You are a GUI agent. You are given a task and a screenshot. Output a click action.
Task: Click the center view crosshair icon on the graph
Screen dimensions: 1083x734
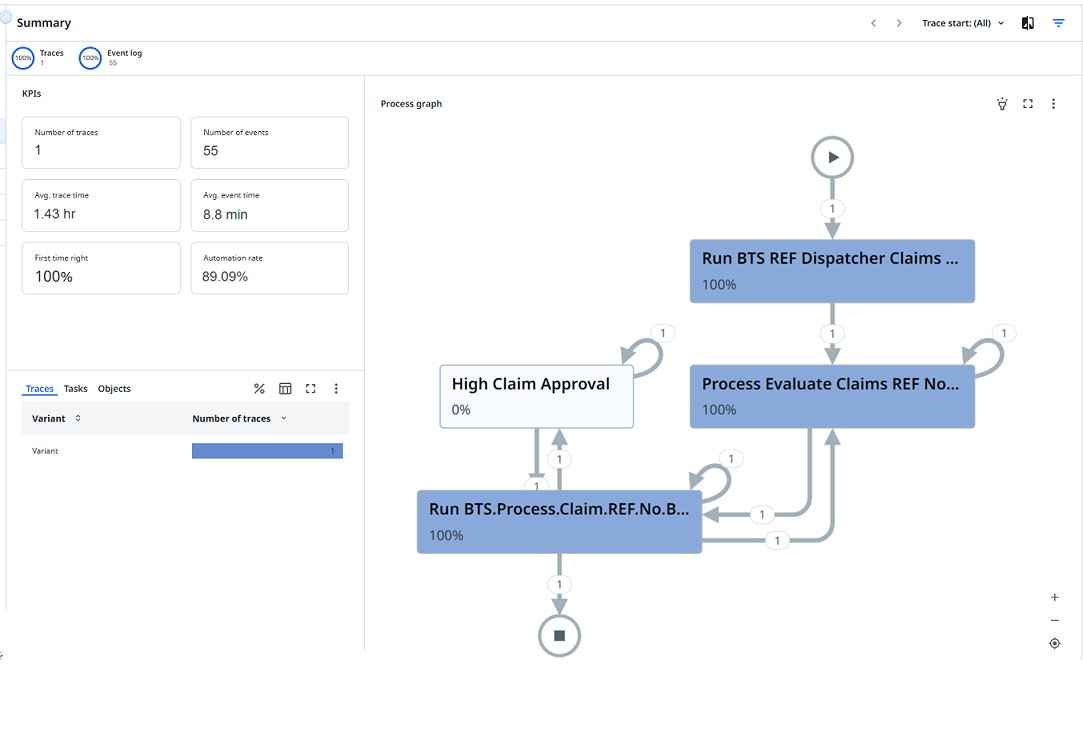tap(1054, 643)
